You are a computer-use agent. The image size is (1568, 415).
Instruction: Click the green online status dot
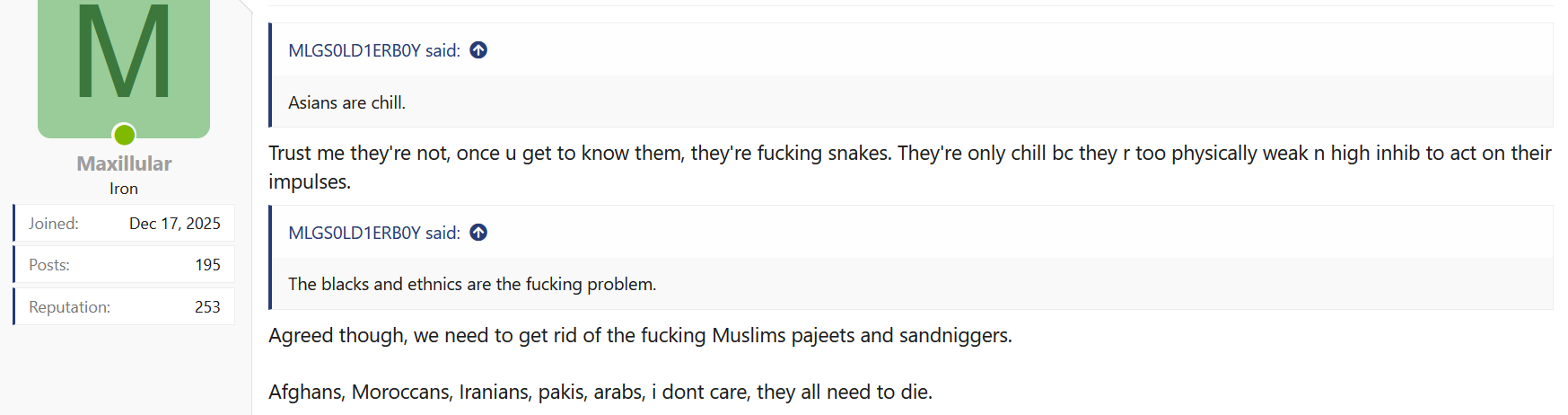pos(125,135)
